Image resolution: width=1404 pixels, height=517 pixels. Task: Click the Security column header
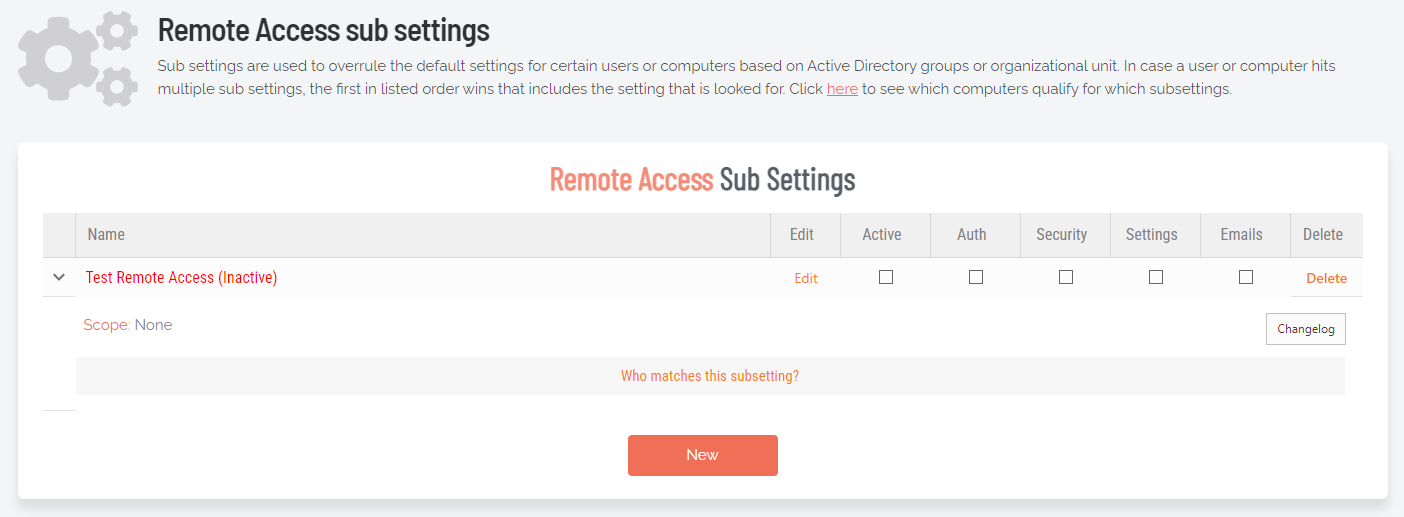click(1061, 234)
